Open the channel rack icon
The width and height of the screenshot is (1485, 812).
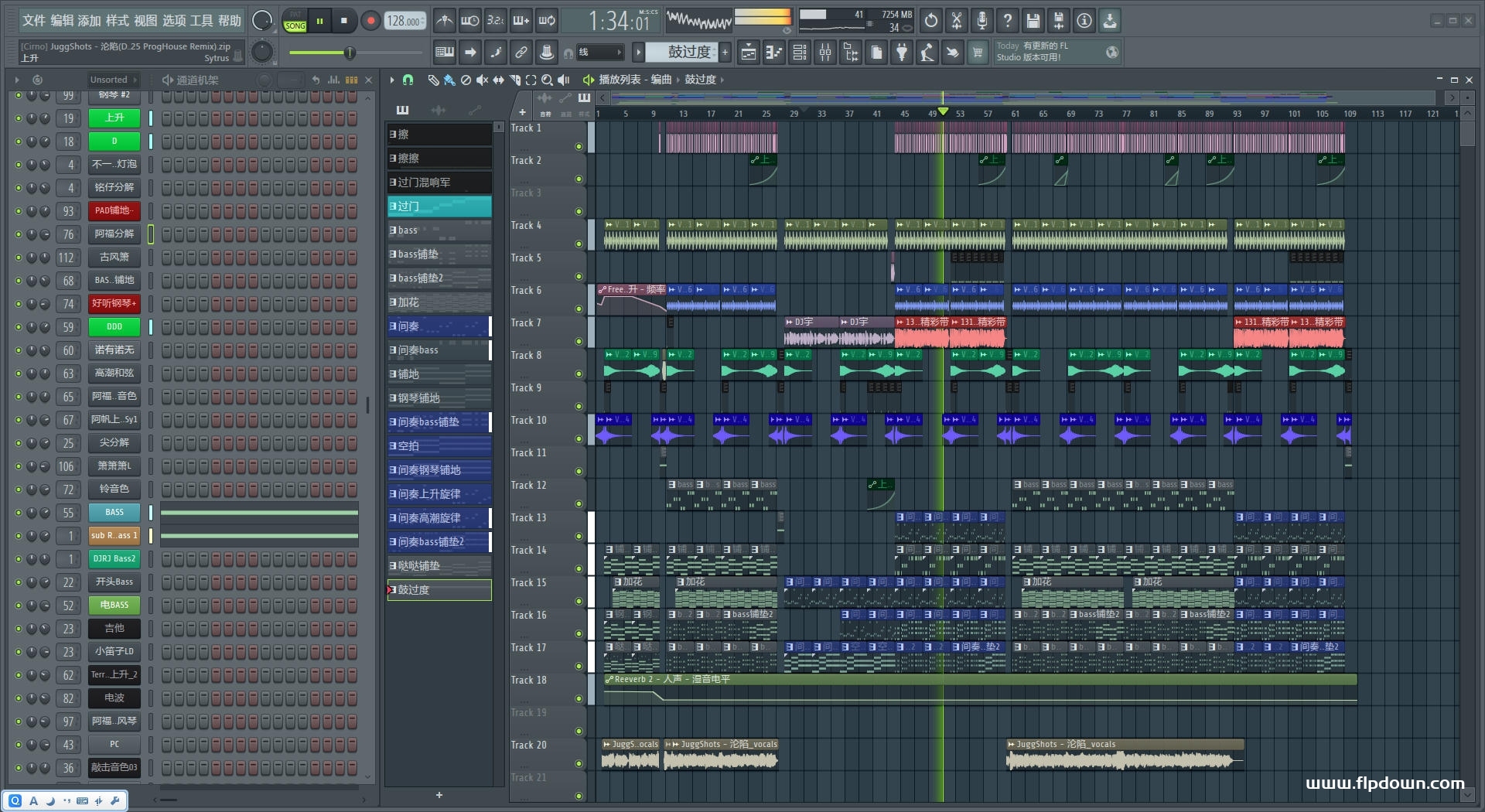(800, 53)
